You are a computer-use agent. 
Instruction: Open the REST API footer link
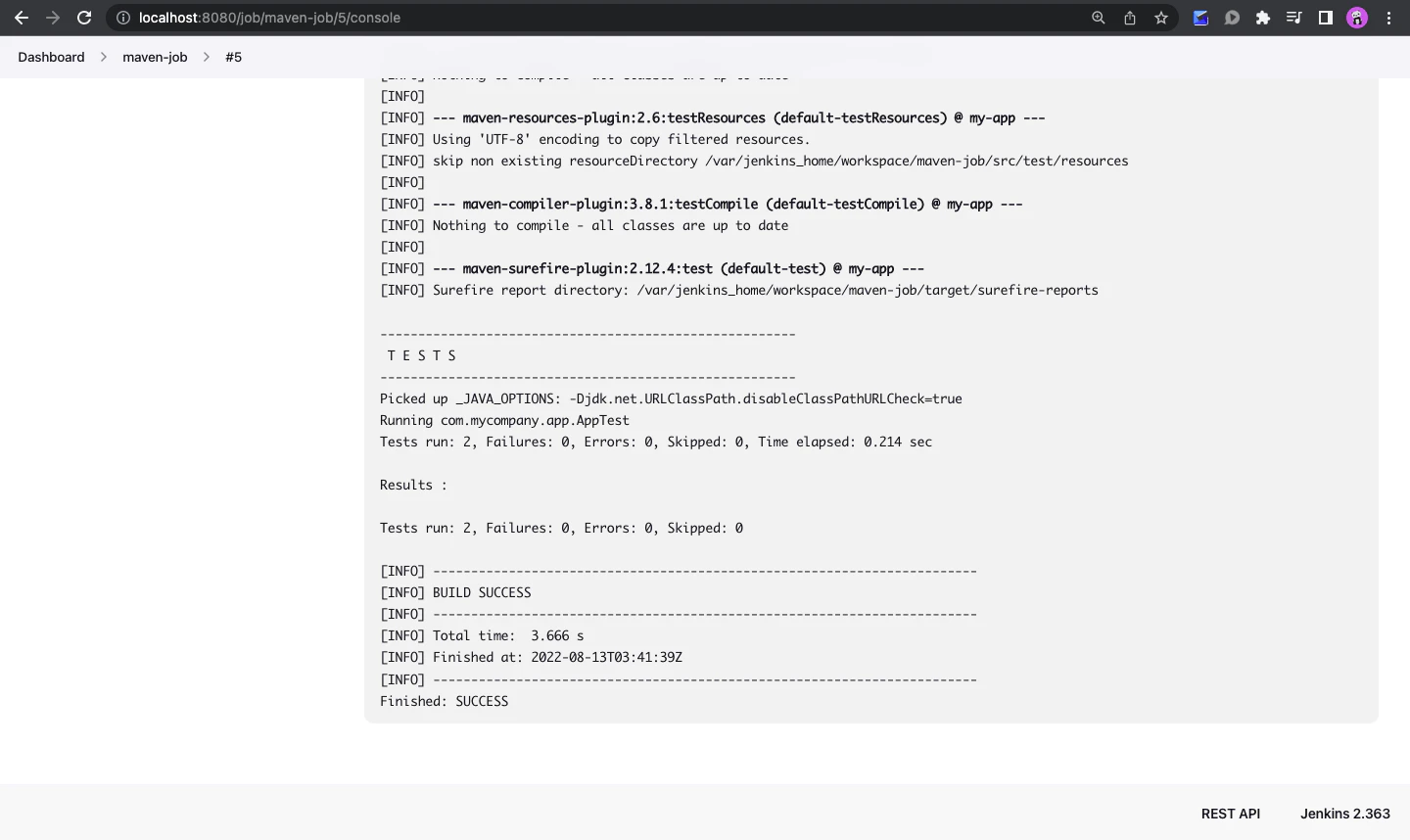(x=1231, y=814)
